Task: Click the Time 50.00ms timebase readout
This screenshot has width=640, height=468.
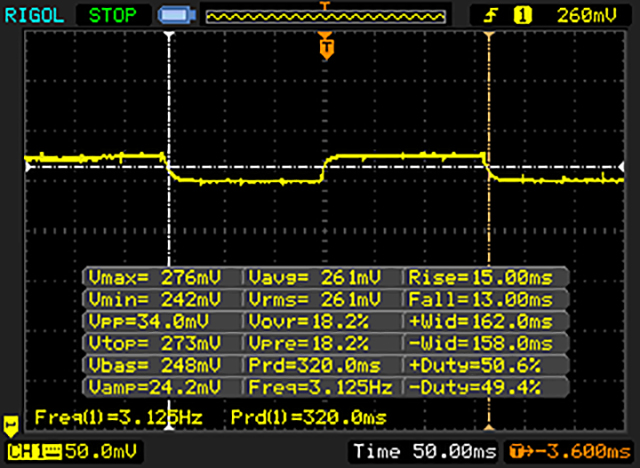Action: (425, 452)
